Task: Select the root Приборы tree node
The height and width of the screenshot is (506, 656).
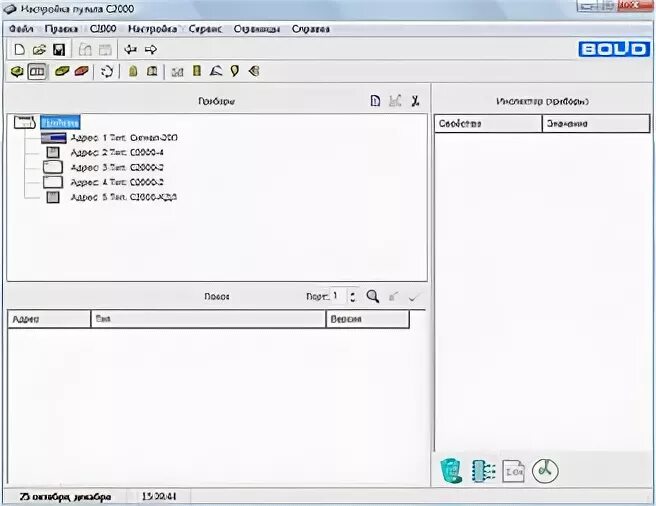Action: point(60,122)
